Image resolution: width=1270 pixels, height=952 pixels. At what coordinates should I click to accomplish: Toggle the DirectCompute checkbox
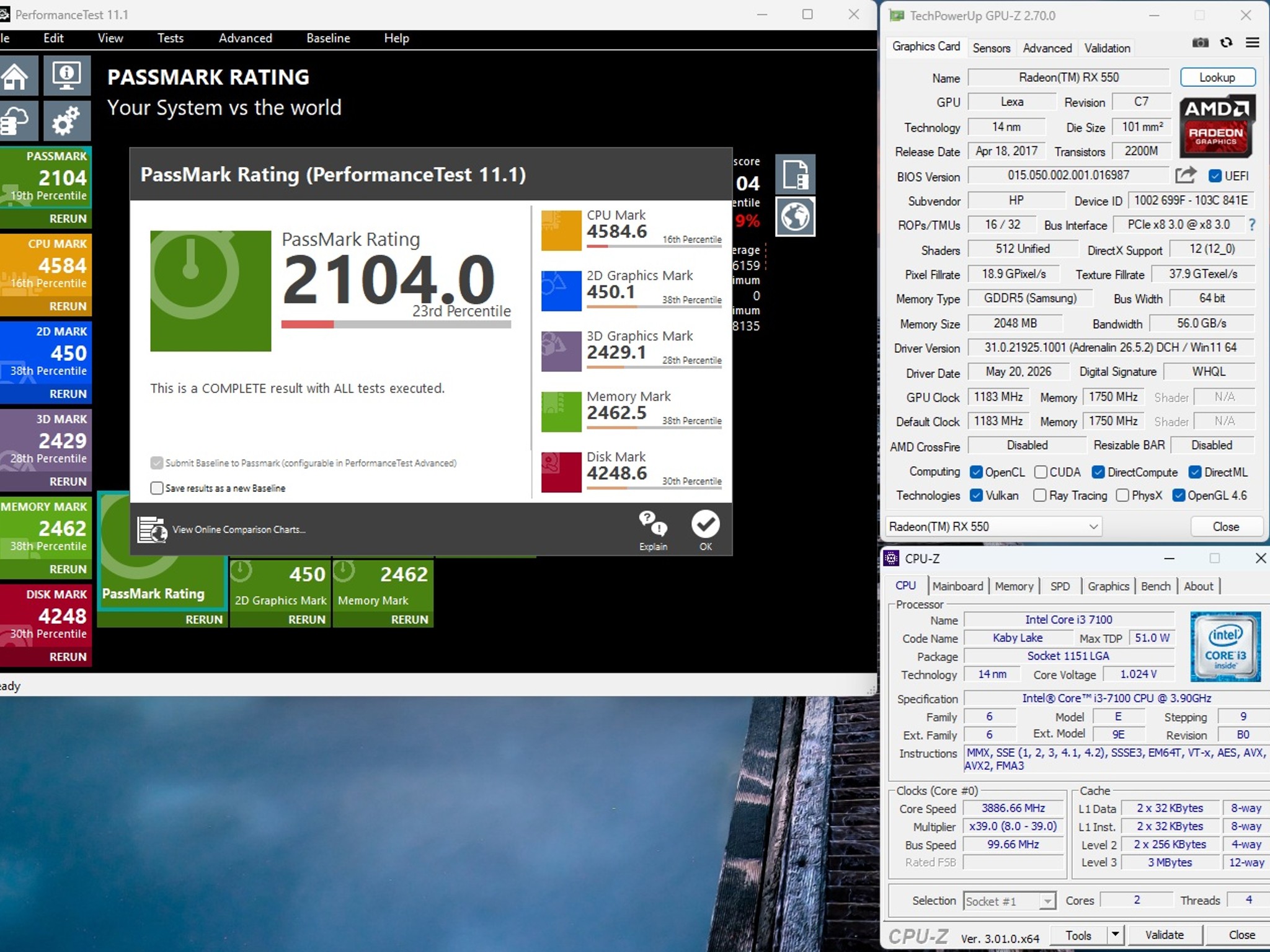1098,472
